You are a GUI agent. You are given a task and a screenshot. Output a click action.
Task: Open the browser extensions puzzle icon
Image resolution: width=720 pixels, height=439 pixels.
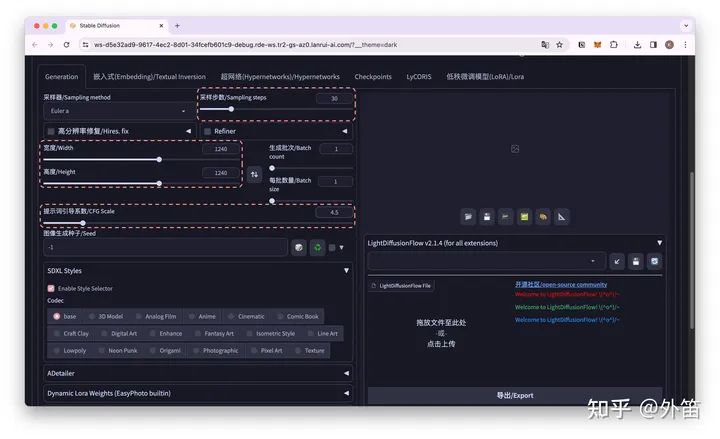(x=613, y=45)
